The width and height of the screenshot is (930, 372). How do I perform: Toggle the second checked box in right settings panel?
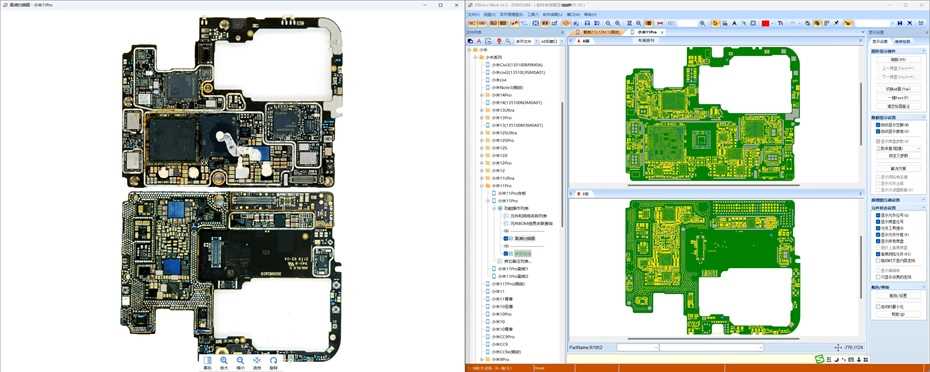(x=878, y=132)
